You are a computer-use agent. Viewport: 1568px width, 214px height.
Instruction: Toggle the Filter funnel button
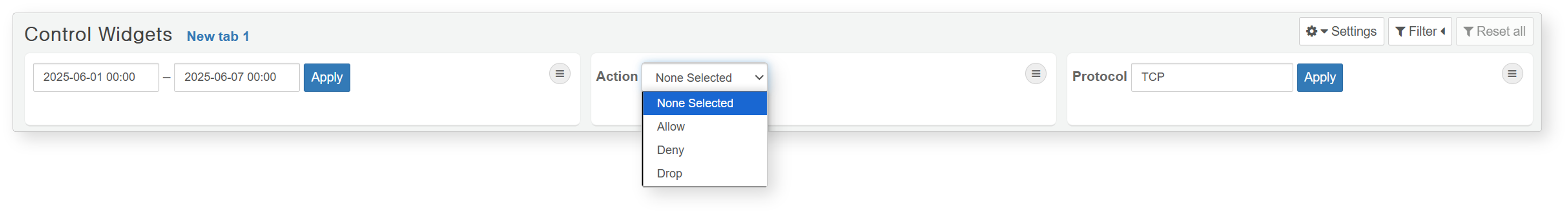click(x=1419, y=31)
